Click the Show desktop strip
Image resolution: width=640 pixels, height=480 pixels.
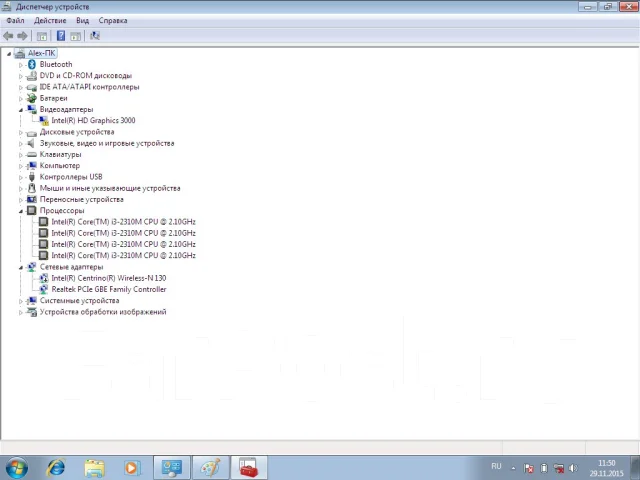click(636, 468)
